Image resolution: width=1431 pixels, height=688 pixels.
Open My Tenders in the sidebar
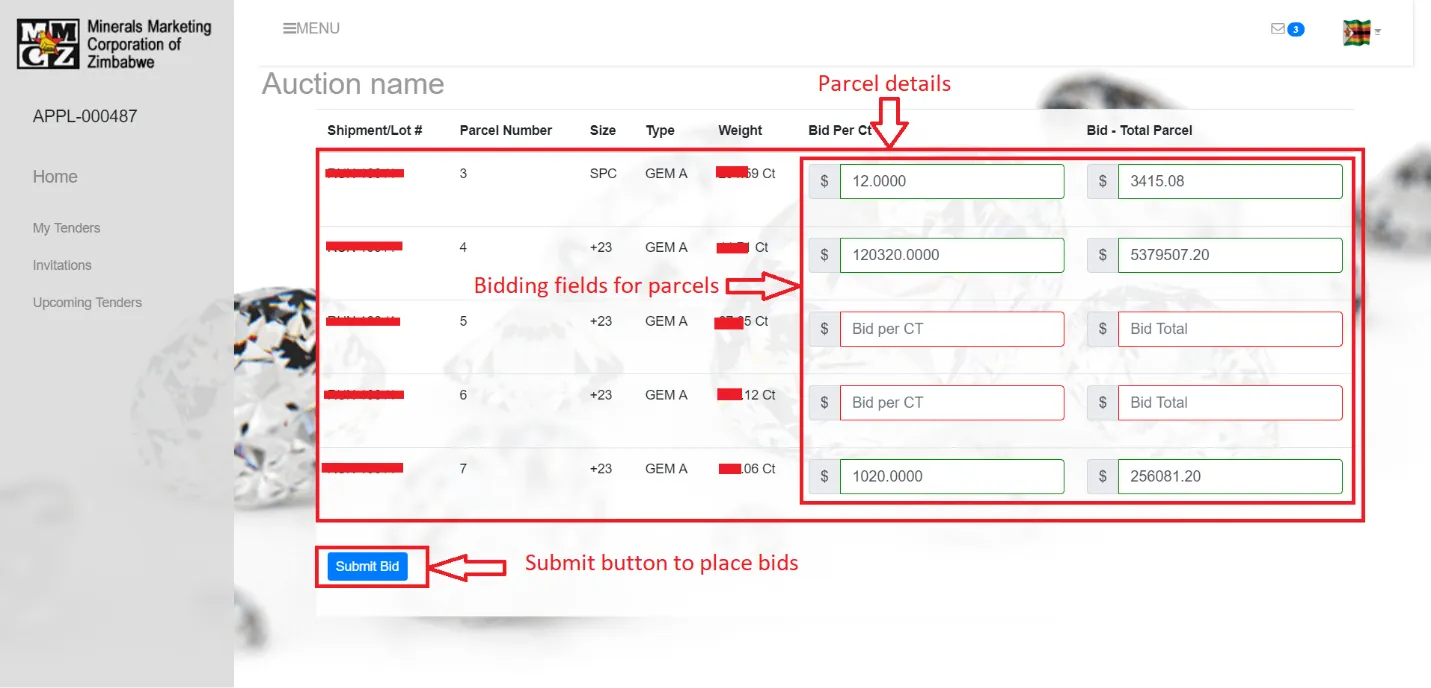[66, 227]
